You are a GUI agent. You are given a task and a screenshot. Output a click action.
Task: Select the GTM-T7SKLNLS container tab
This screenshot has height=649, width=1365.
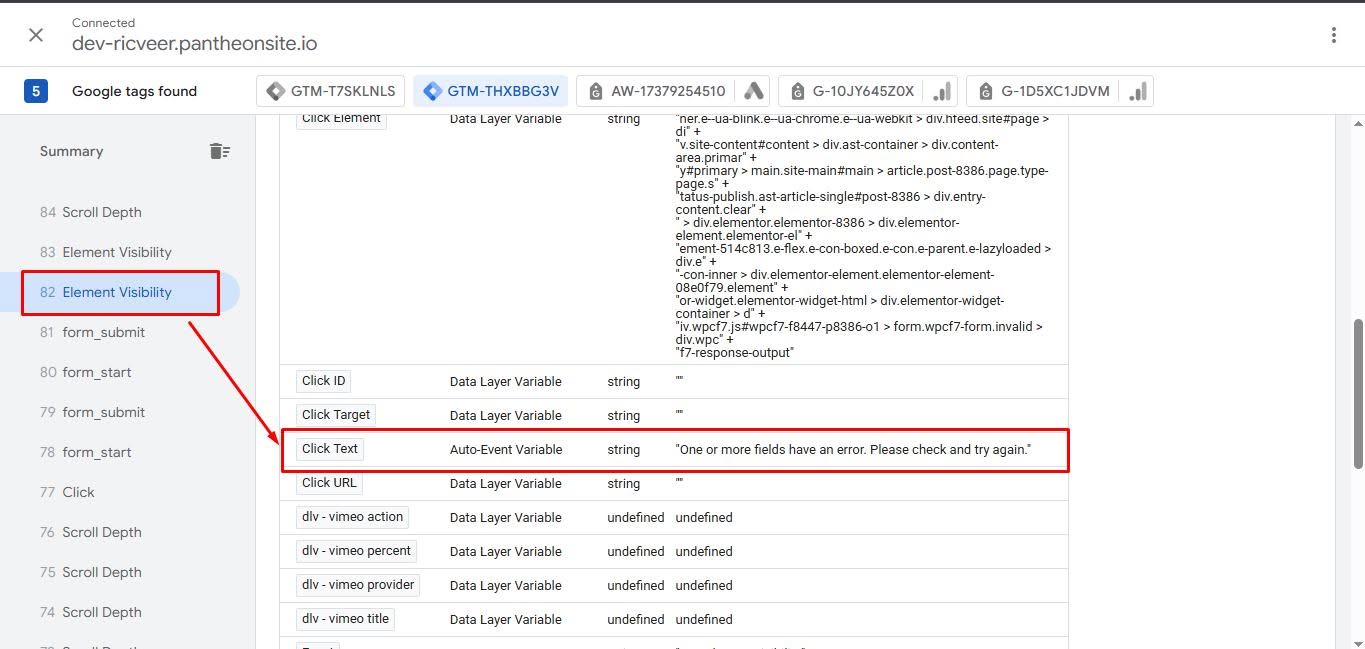pos(331,91)
